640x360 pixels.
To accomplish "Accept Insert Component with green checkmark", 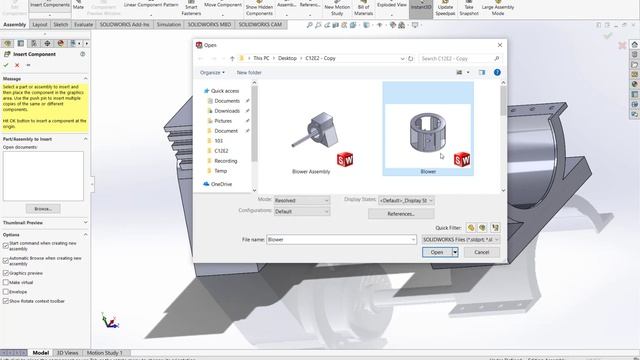I will (6, 65).
